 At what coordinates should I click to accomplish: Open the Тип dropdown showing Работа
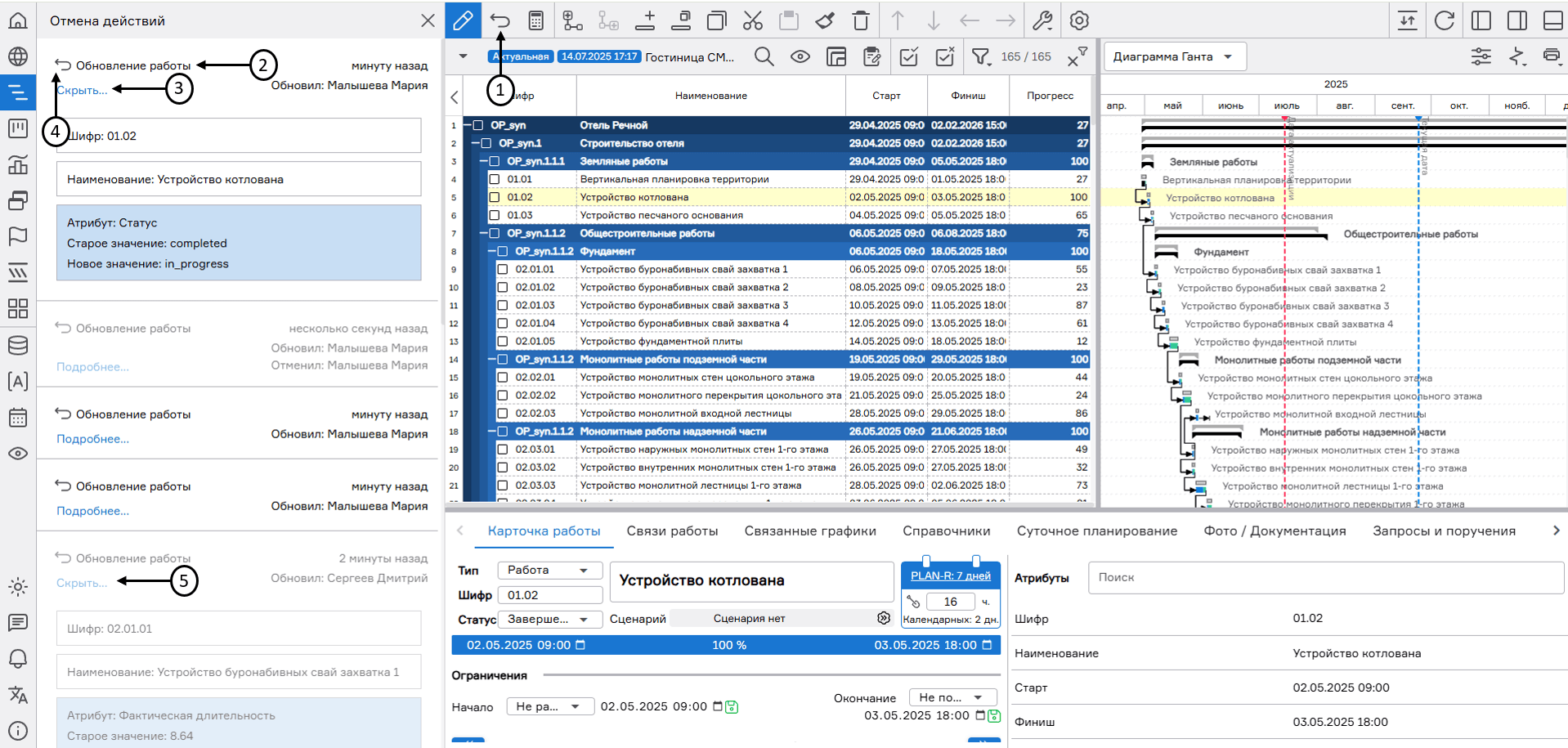pos(549,570)
